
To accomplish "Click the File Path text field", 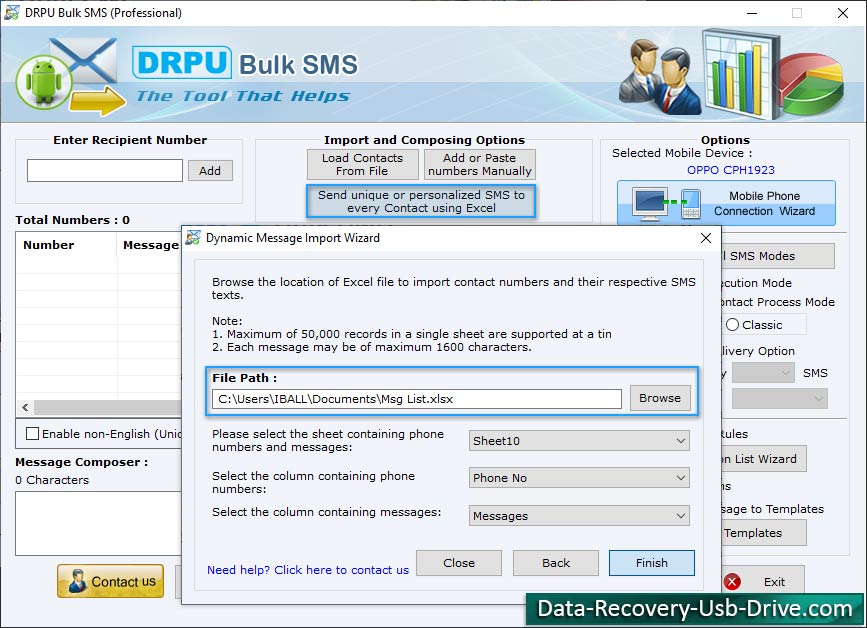I will [416, 399].
